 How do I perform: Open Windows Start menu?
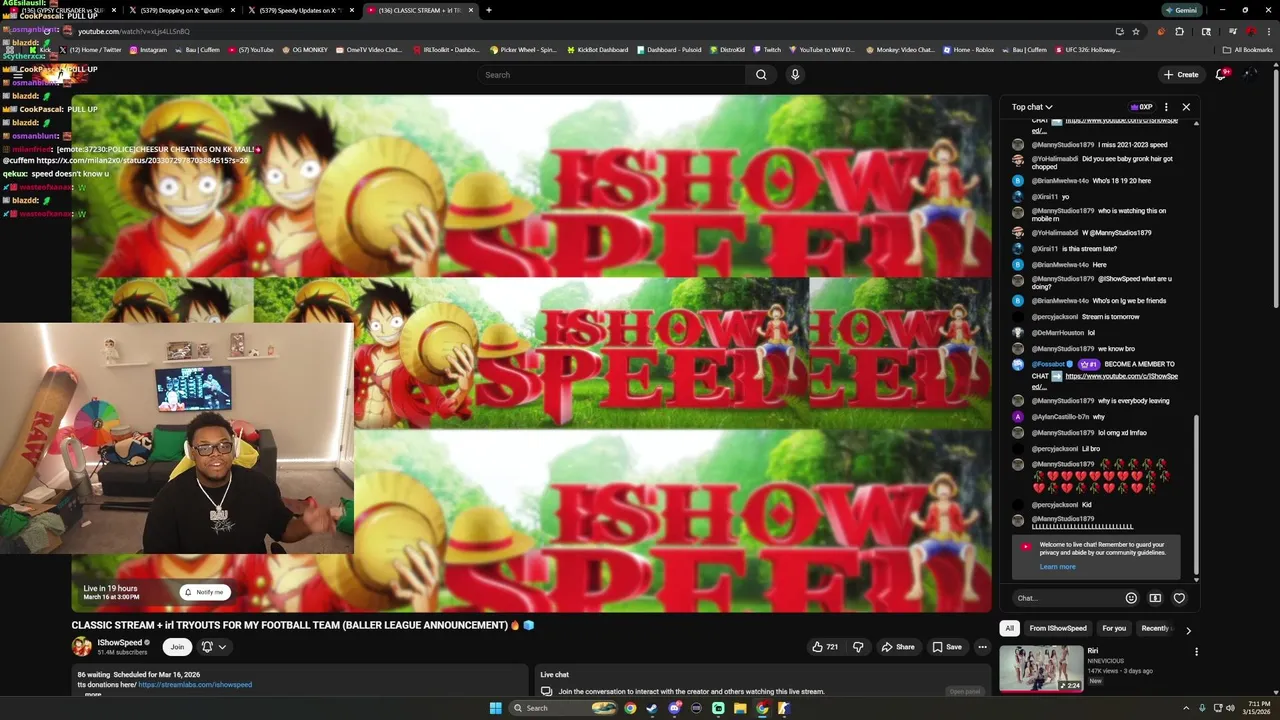point(495,708)
